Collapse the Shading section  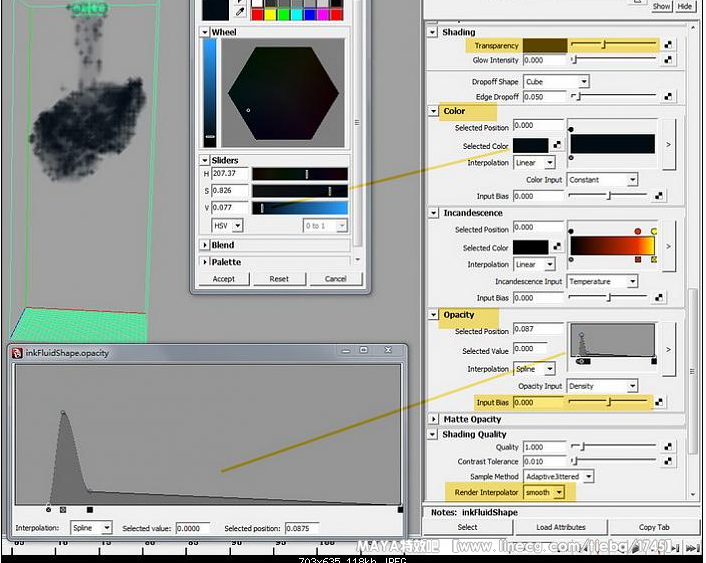point(434,32)
